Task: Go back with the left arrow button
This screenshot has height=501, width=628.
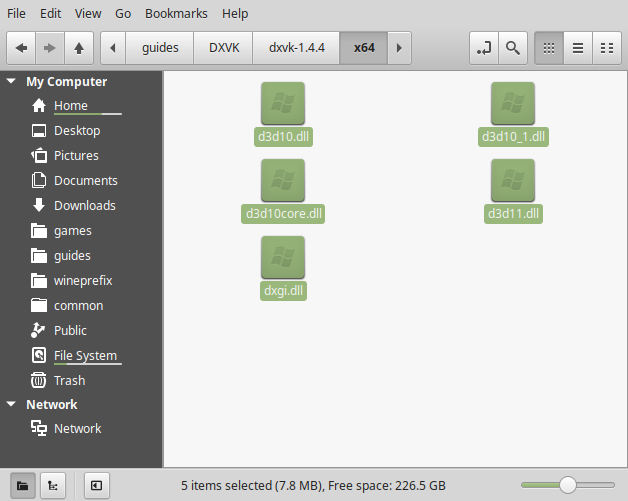Action: pos(21,48)
